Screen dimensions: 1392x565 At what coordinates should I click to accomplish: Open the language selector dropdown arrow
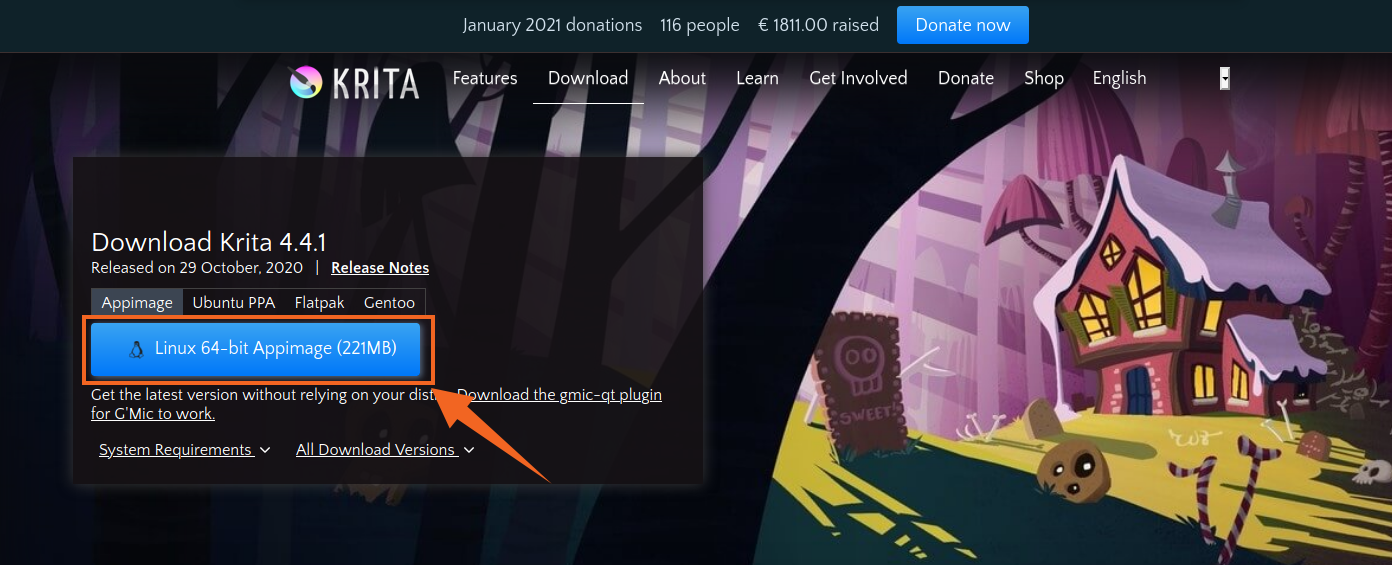[x=1224, y=79]
